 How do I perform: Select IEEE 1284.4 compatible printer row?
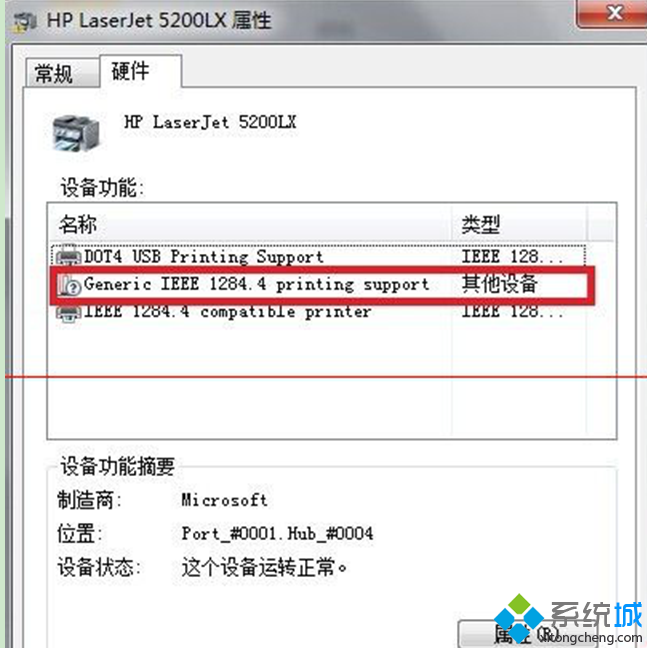(318, 312)
